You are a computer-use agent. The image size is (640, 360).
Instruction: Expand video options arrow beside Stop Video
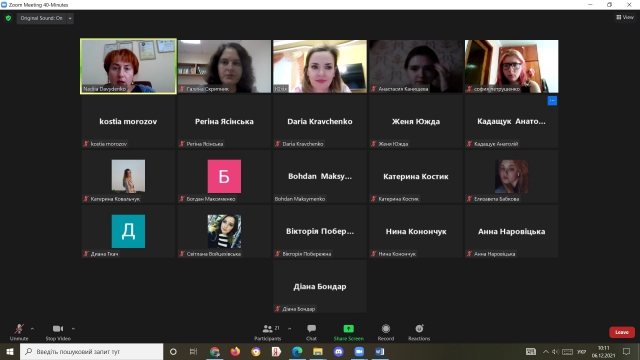(x=73, y=329)
